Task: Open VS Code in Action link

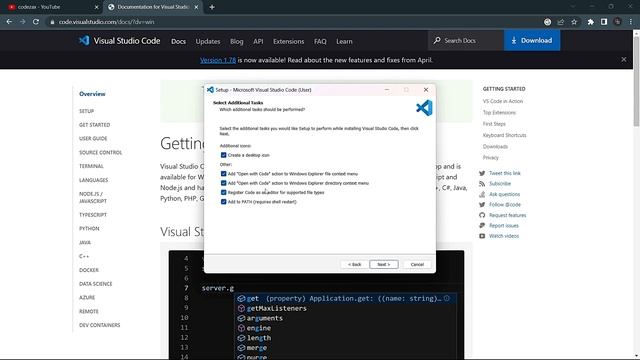Action: click(x=503, y=101)
